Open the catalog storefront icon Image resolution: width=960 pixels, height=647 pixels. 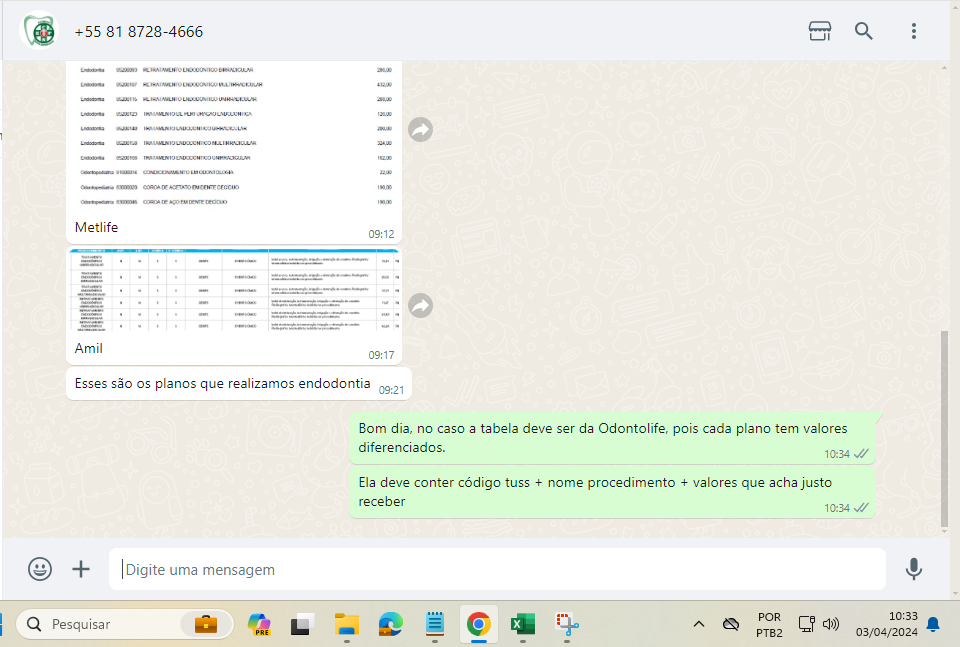tap(819, 31)
